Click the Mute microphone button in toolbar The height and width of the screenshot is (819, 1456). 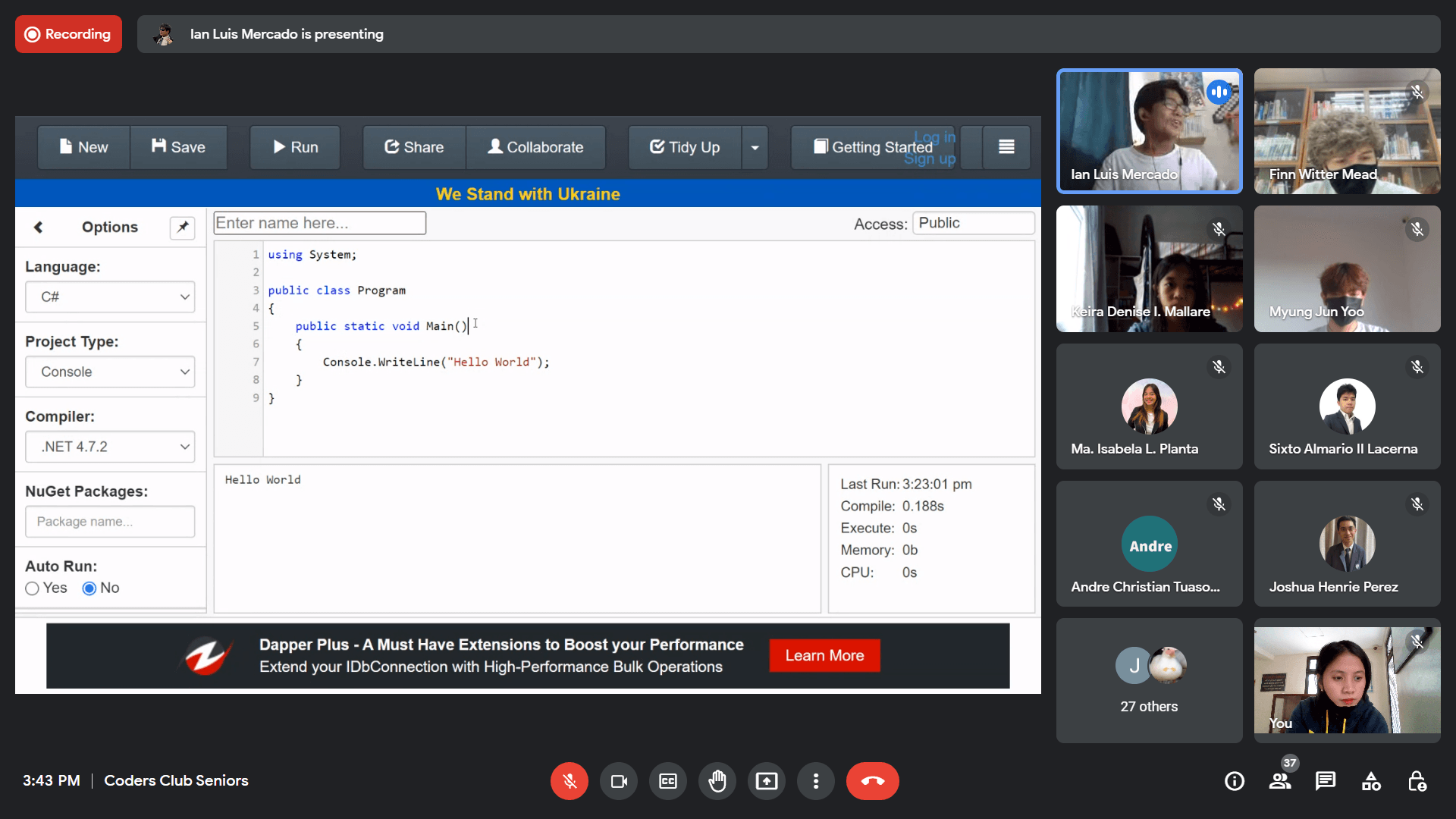point(568,781)
